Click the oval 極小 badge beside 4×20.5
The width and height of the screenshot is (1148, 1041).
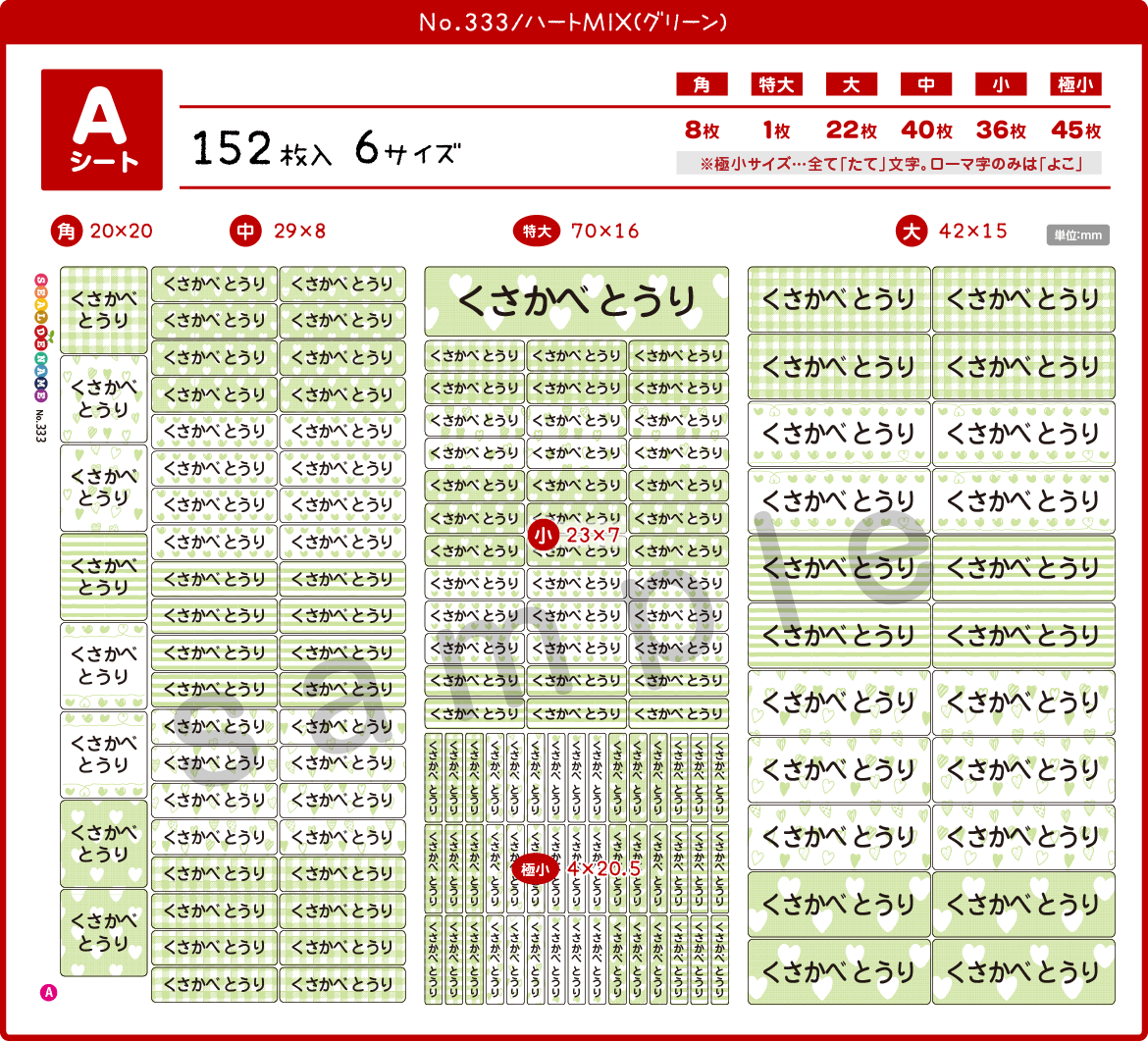pyautogui.click(x=535, y=869)
